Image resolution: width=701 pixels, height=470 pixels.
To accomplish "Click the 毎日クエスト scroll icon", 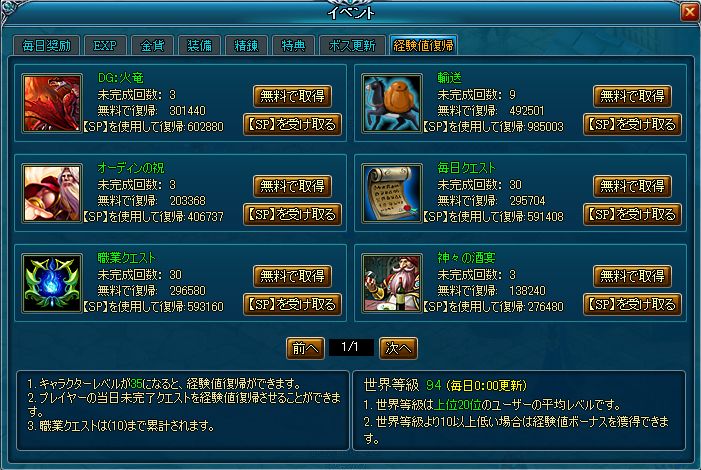I will 392,193.
